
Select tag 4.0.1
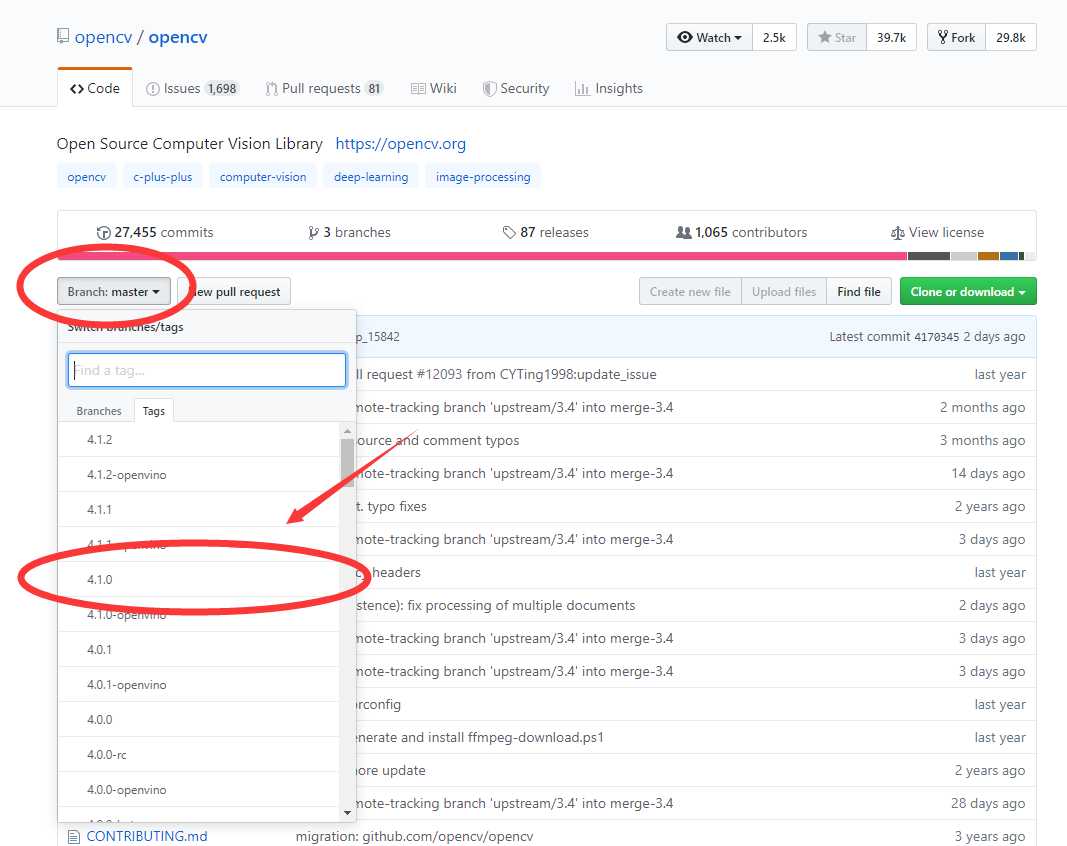tap(198, 649)
